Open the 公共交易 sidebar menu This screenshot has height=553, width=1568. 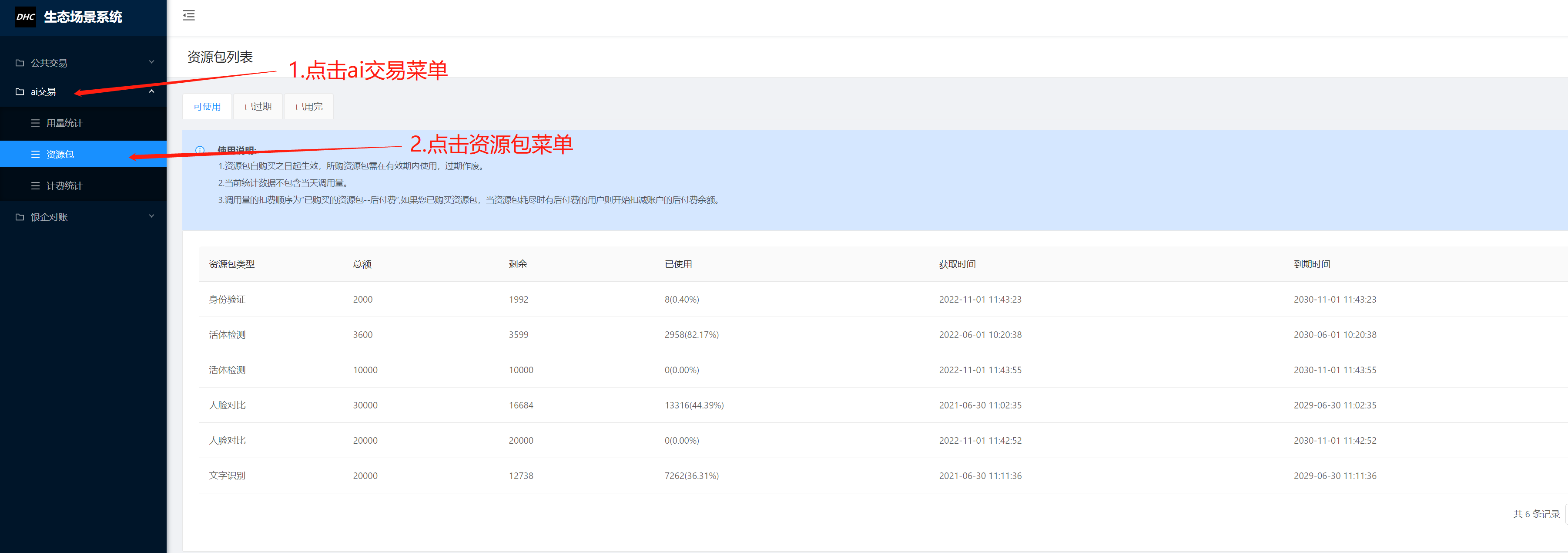(84, 63)
